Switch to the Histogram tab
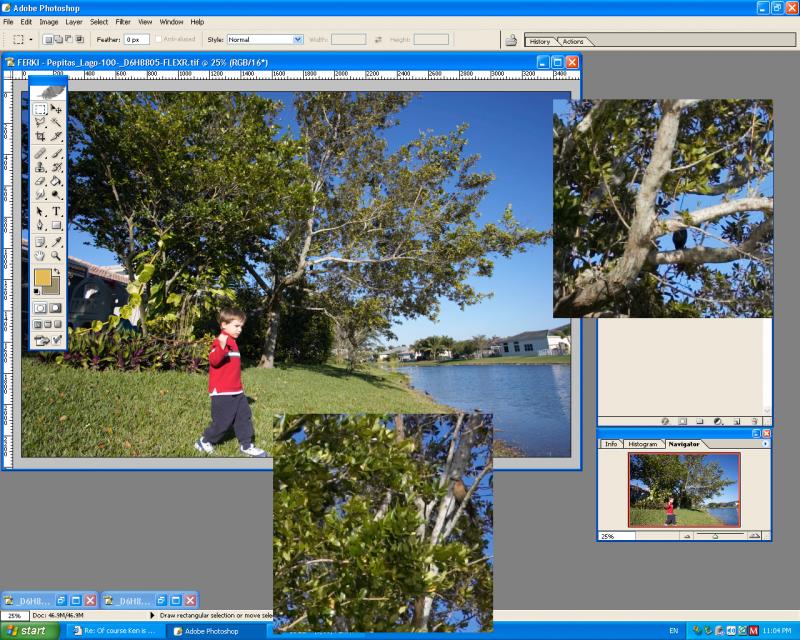This screenshot has width=800, height=640. pyautogui.click(x=642, y=444)
